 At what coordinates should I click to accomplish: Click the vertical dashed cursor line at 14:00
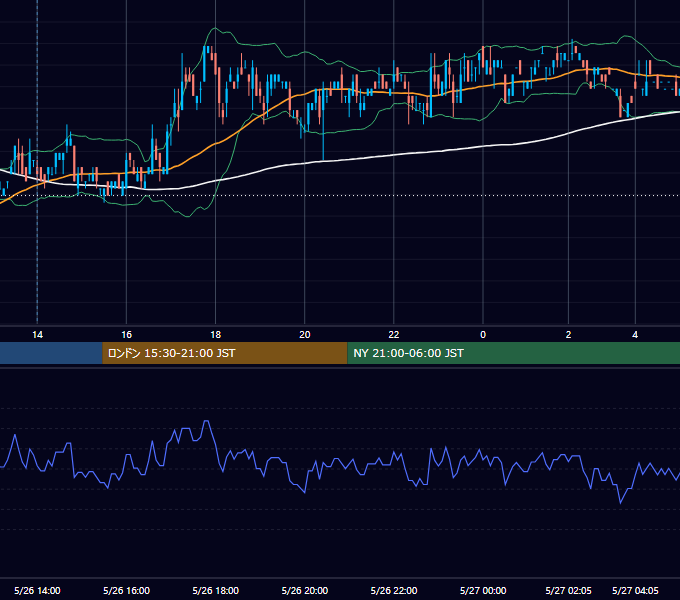(37, 162)
